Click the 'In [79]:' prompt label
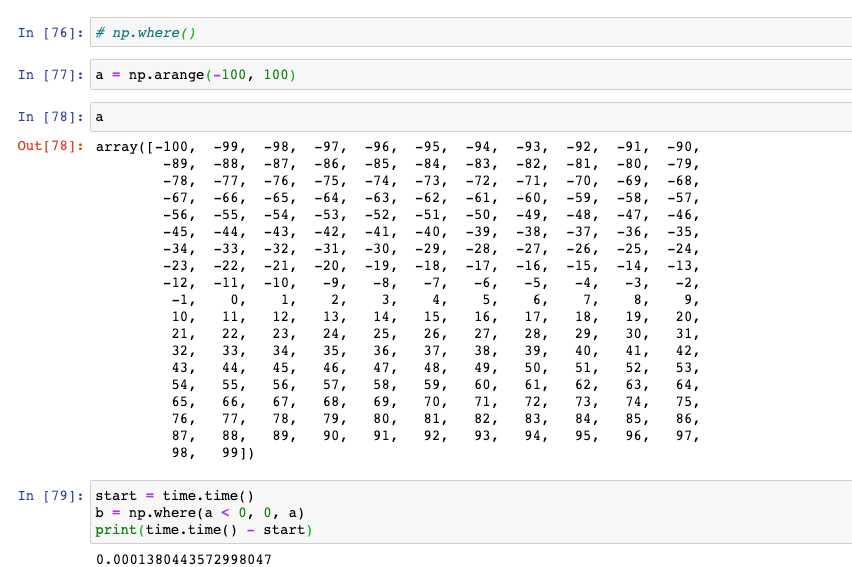The width and height of the screenshot is (852, 567). click(x=51, y=496)
